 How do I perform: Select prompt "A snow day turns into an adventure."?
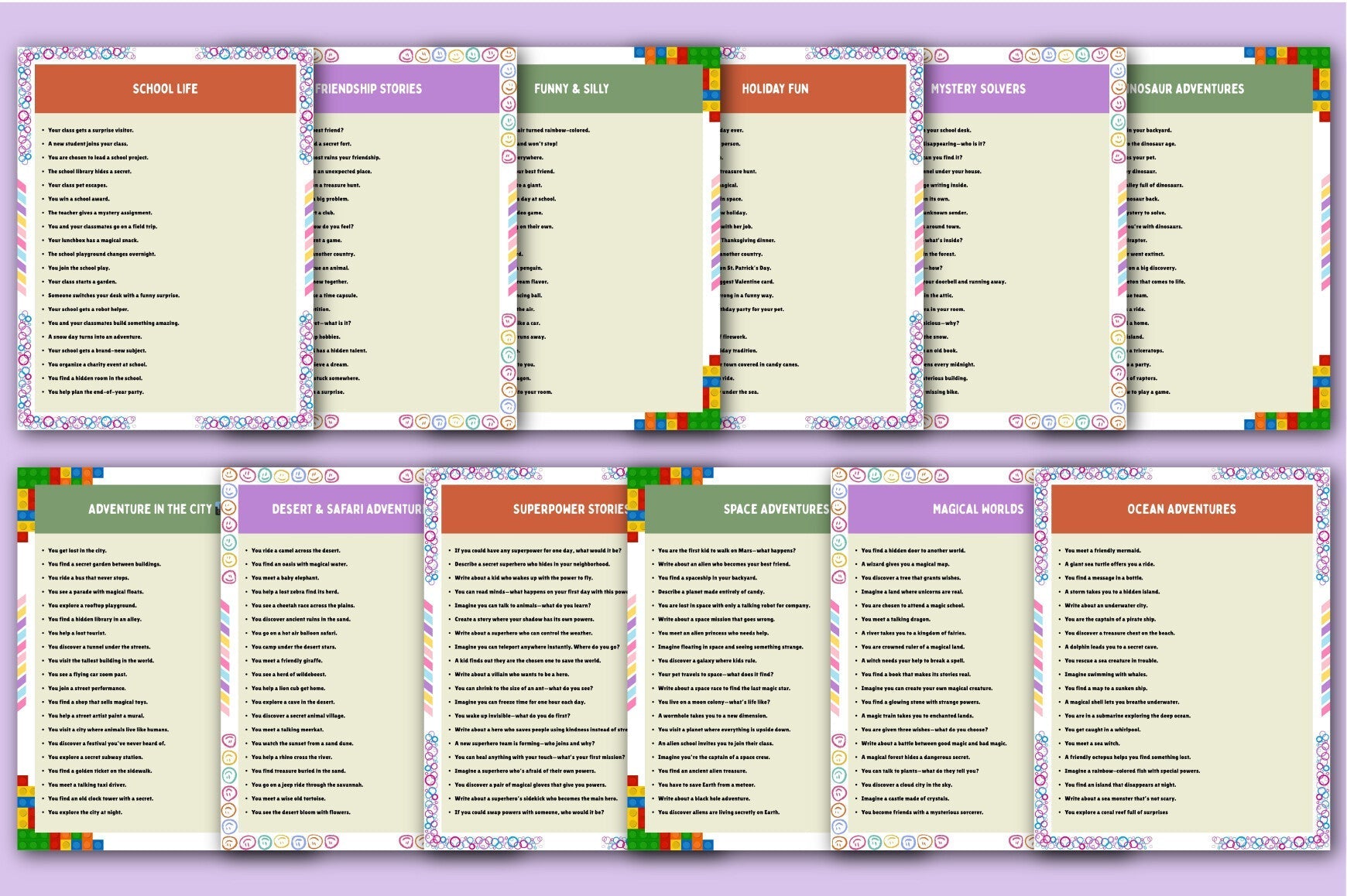pyautogui.click(x=95, y=337)
